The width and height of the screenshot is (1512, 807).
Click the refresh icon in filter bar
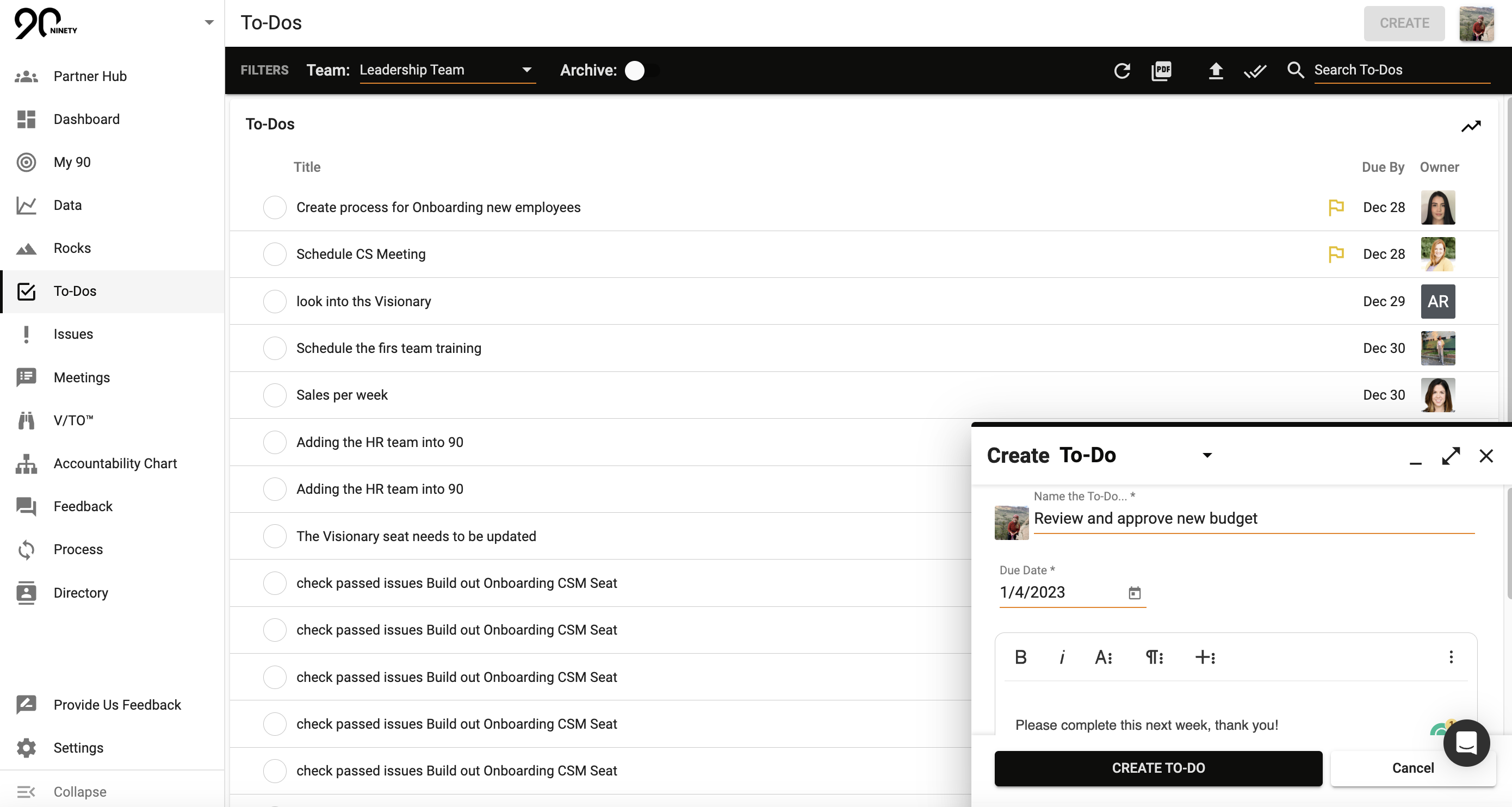[1121, 71]
